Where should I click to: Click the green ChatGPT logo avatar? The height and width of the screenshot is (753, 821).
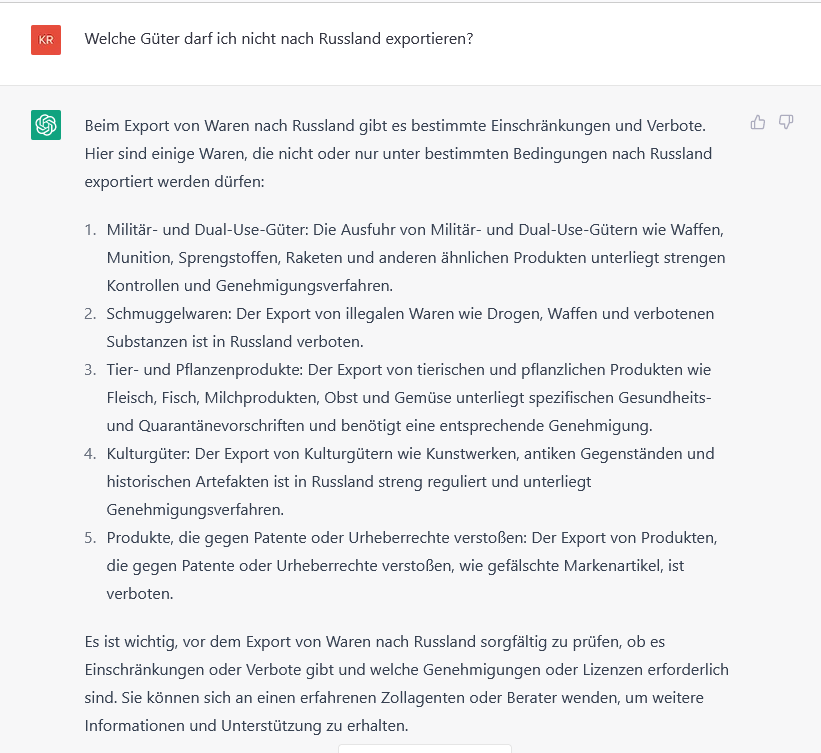45,126
